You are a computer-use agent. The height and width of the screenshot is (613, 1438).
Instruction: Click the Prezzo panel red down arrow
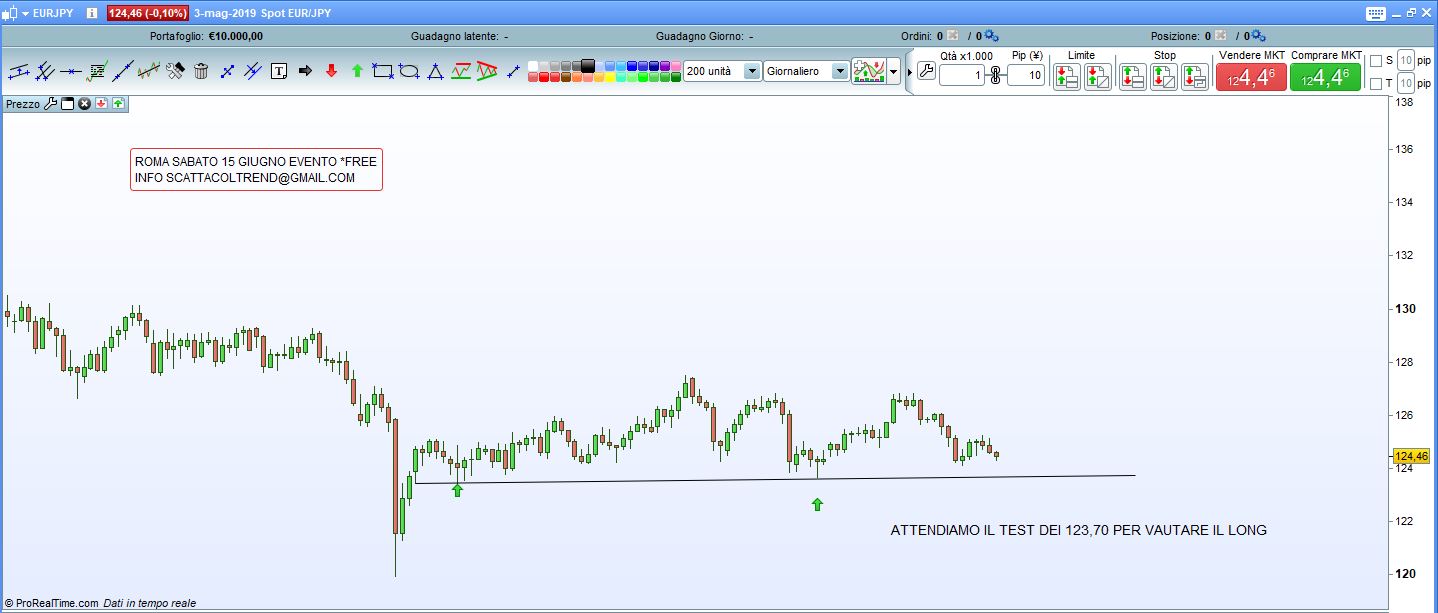tap(101, 103)
